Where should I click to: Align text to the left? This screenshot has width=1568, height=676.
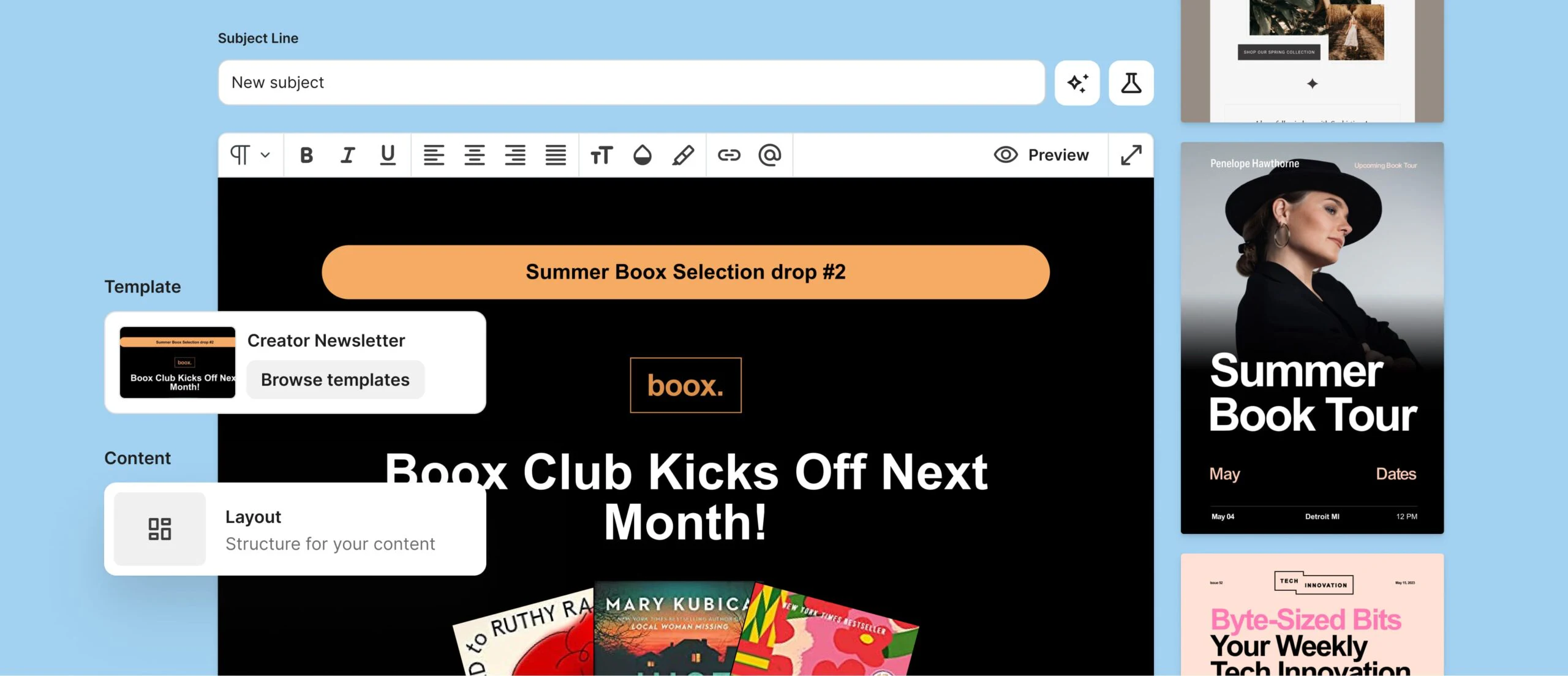[x=434, y=156]
